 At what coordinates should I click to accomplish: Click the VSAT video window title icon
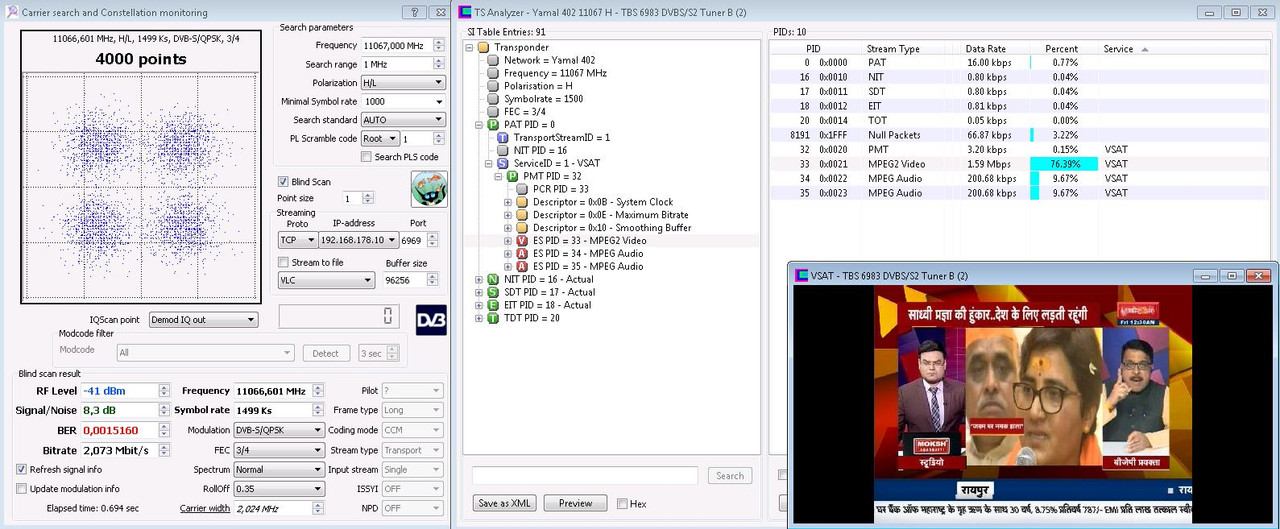pyautogui.click(x=801, y=275)
